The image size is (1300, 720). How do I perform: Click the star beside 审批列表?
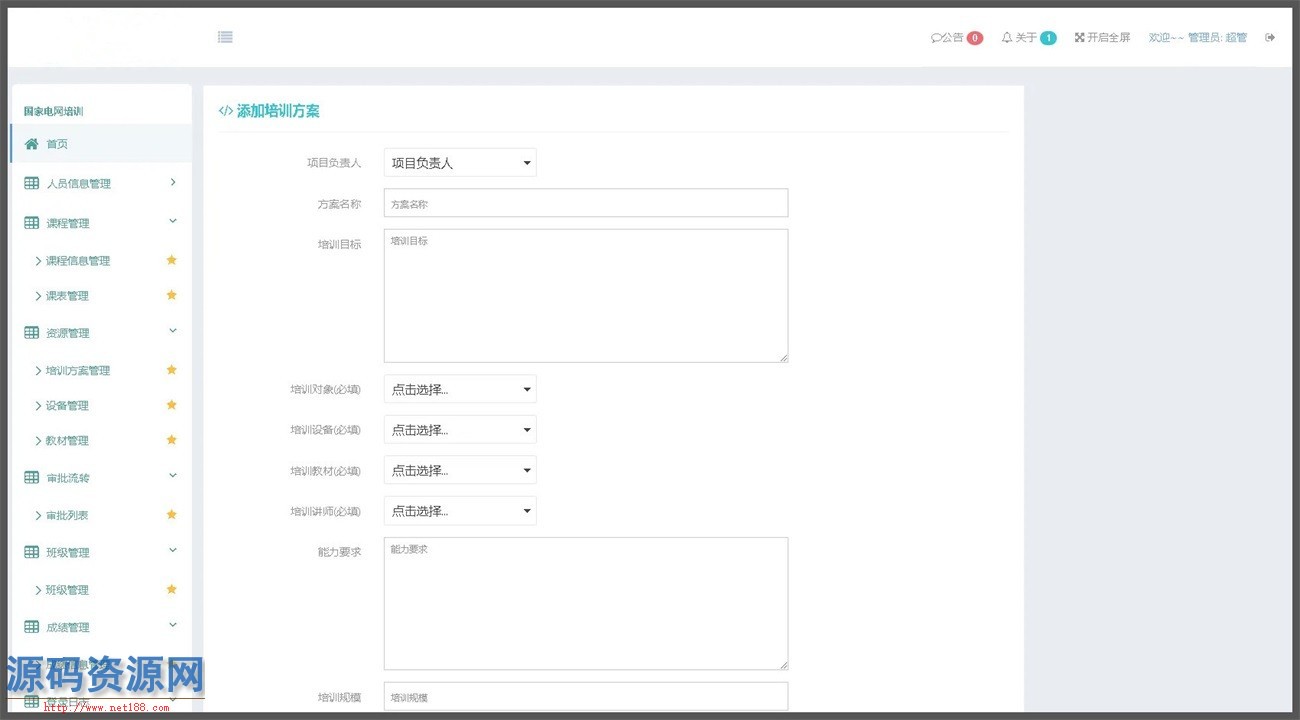(x=171, y=515)
